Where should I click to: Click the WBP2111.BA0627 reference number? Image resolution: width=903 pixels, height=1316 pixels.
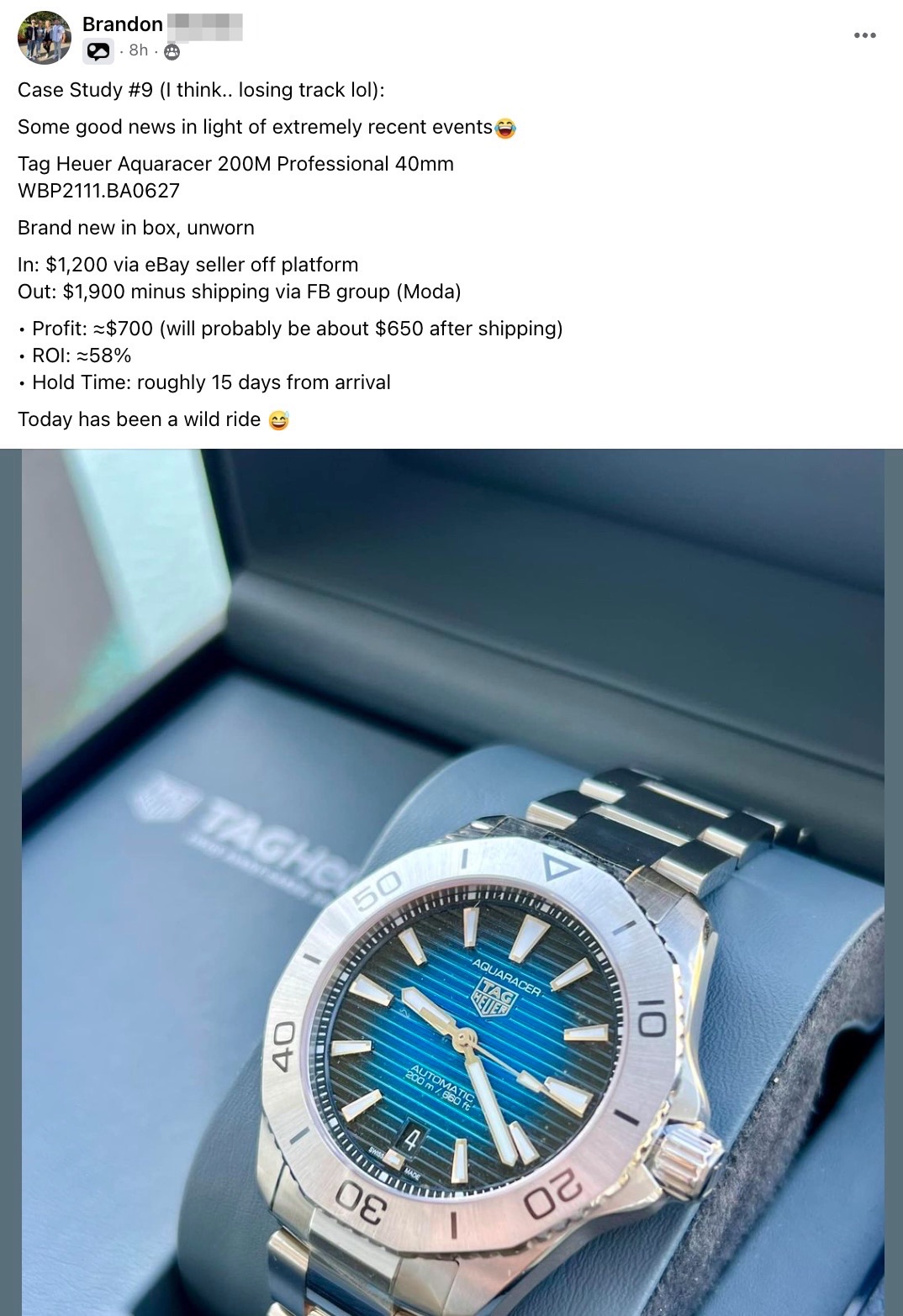pos(98,191)
